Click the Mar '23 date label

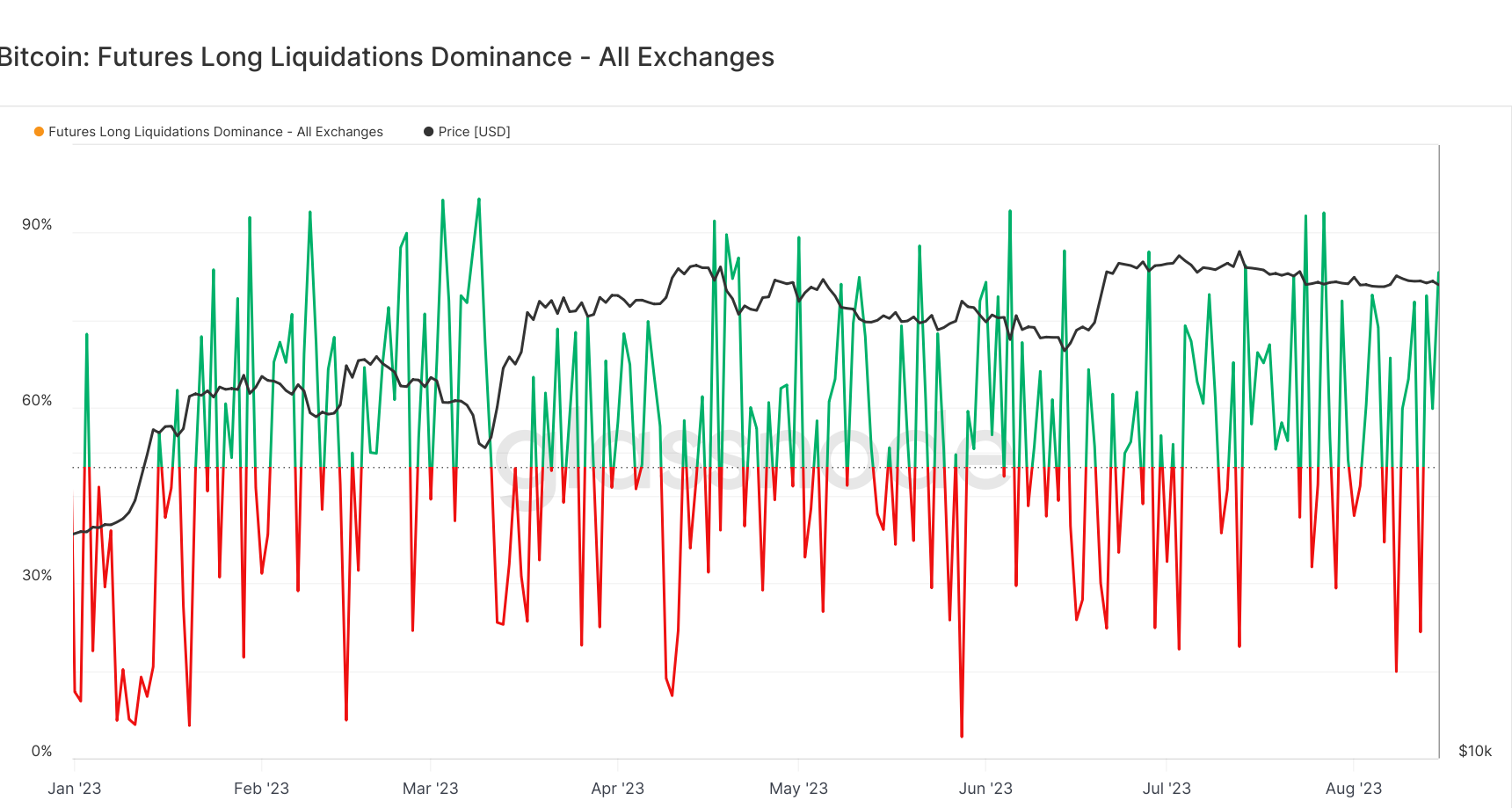[430, 789]
